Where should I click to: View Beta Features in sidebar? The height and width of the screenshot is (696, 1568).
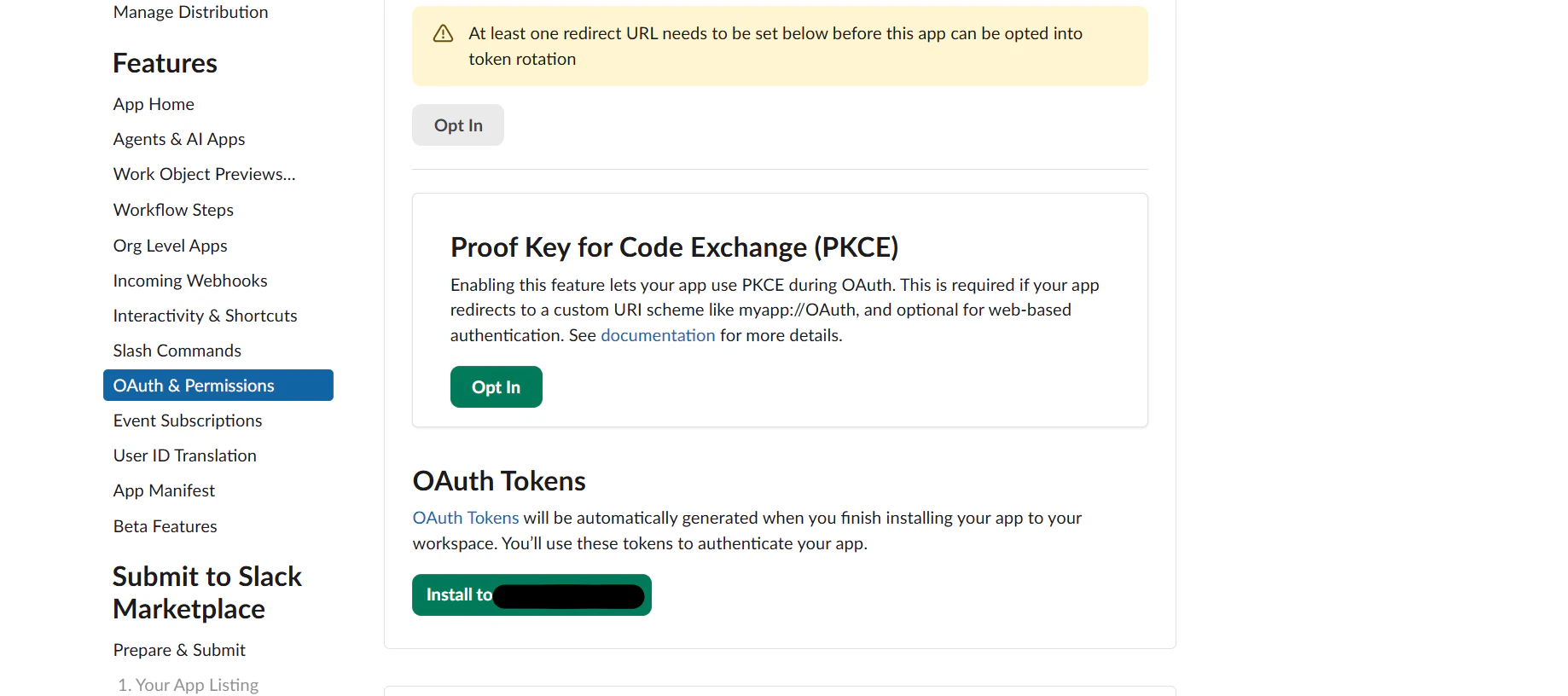166,526
